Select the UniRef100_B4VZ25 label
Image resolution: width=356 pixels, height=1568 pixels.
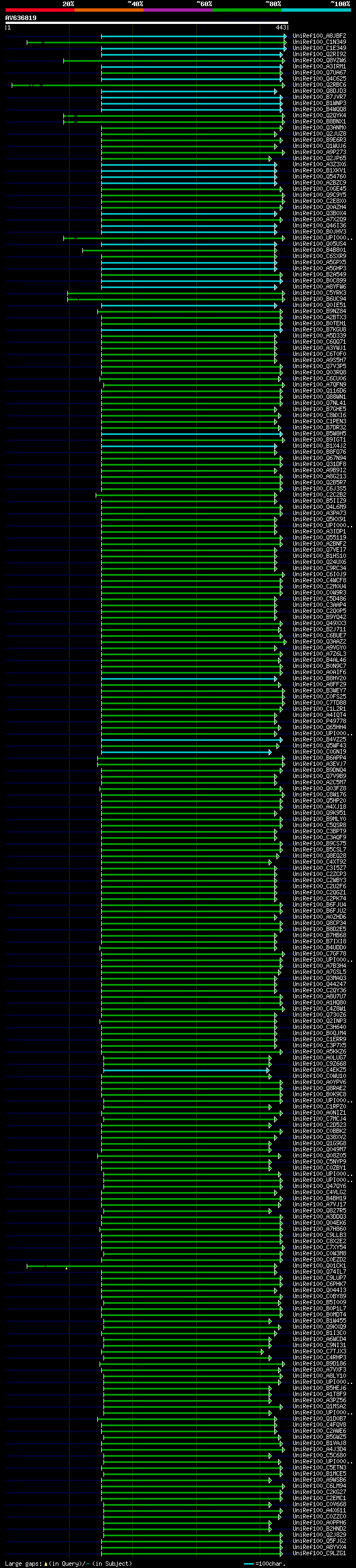[319, 739]
